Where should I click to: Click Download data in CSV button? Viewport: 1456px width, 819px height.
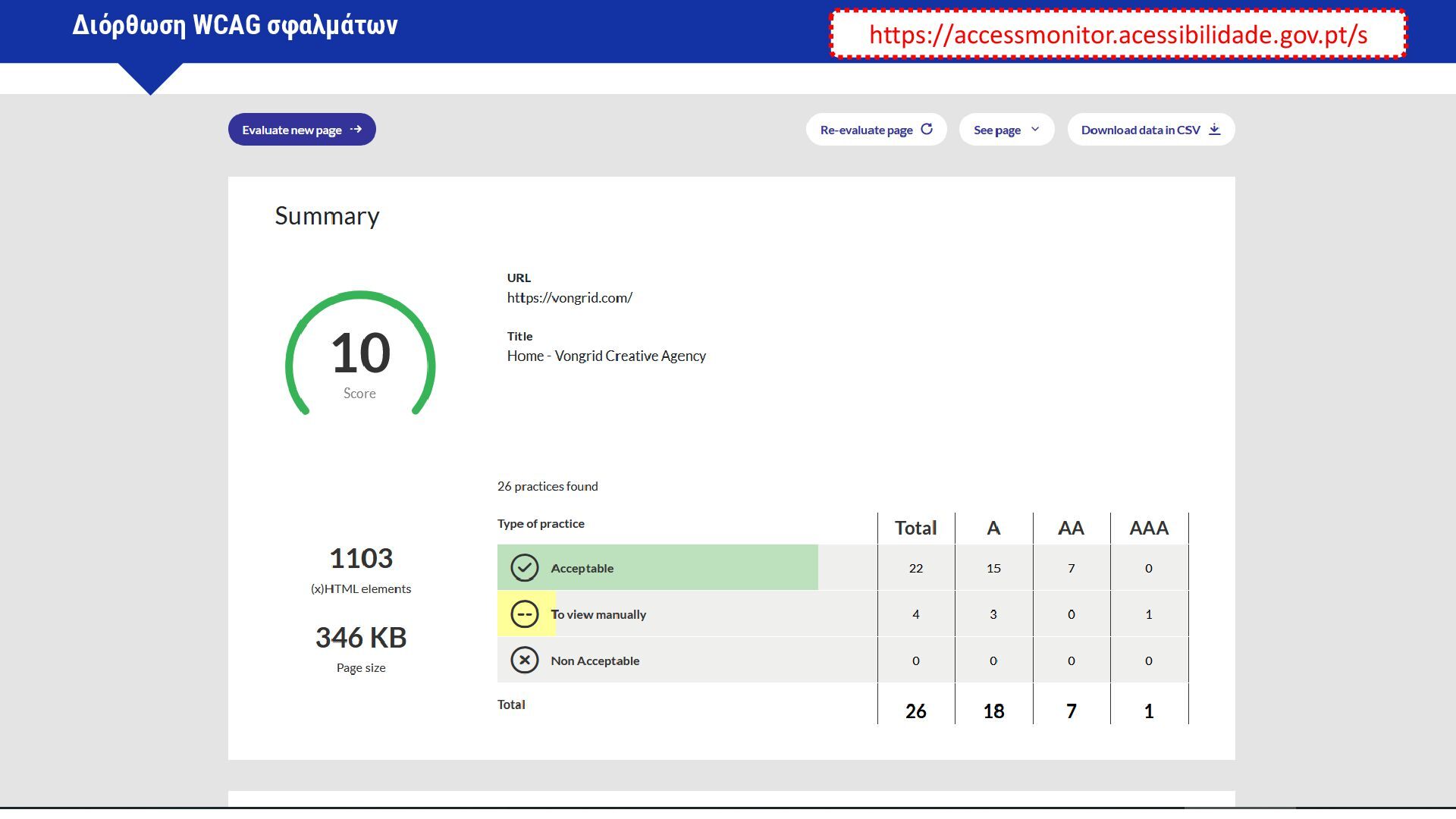tap(1140, 130)
